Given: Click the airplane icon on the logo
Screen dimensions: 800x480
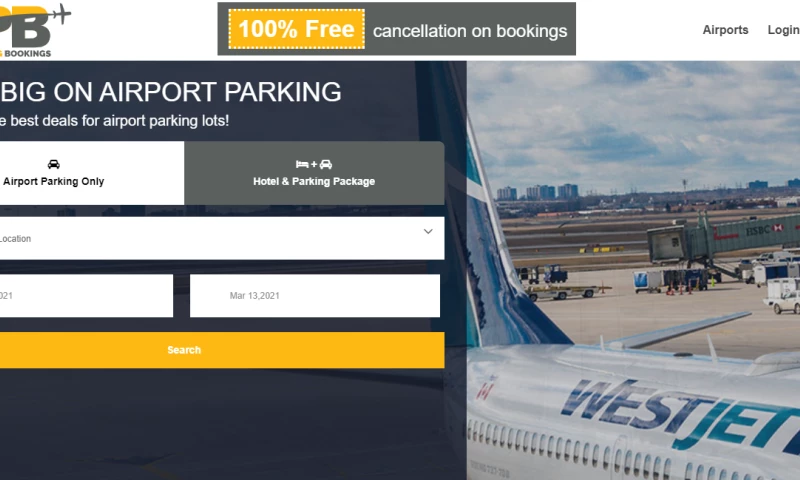Looking at the screenshot, I should pos(62,14).
